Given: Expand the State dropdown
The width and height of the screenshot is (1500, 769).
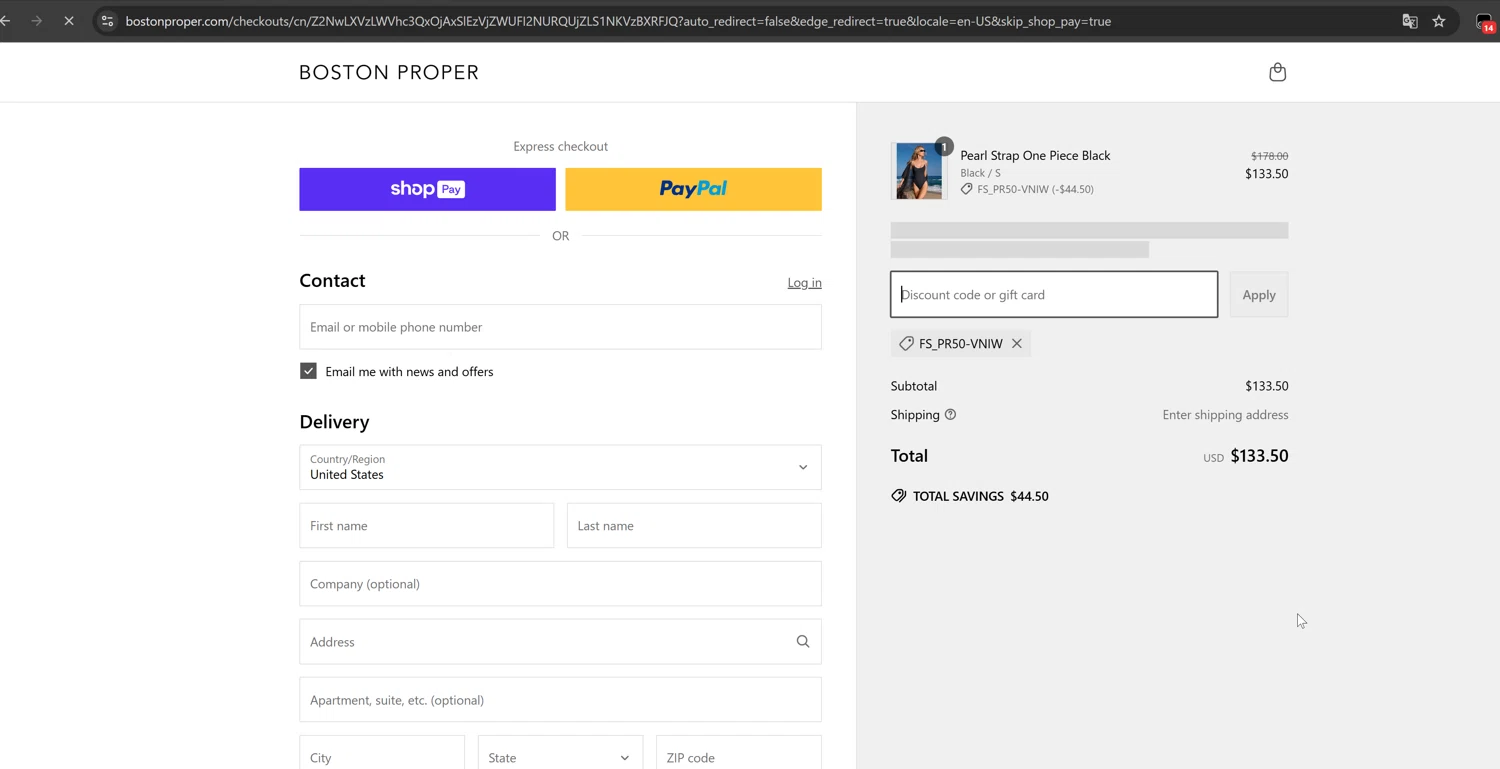Looking at the screenshot, I should [560, 757].
